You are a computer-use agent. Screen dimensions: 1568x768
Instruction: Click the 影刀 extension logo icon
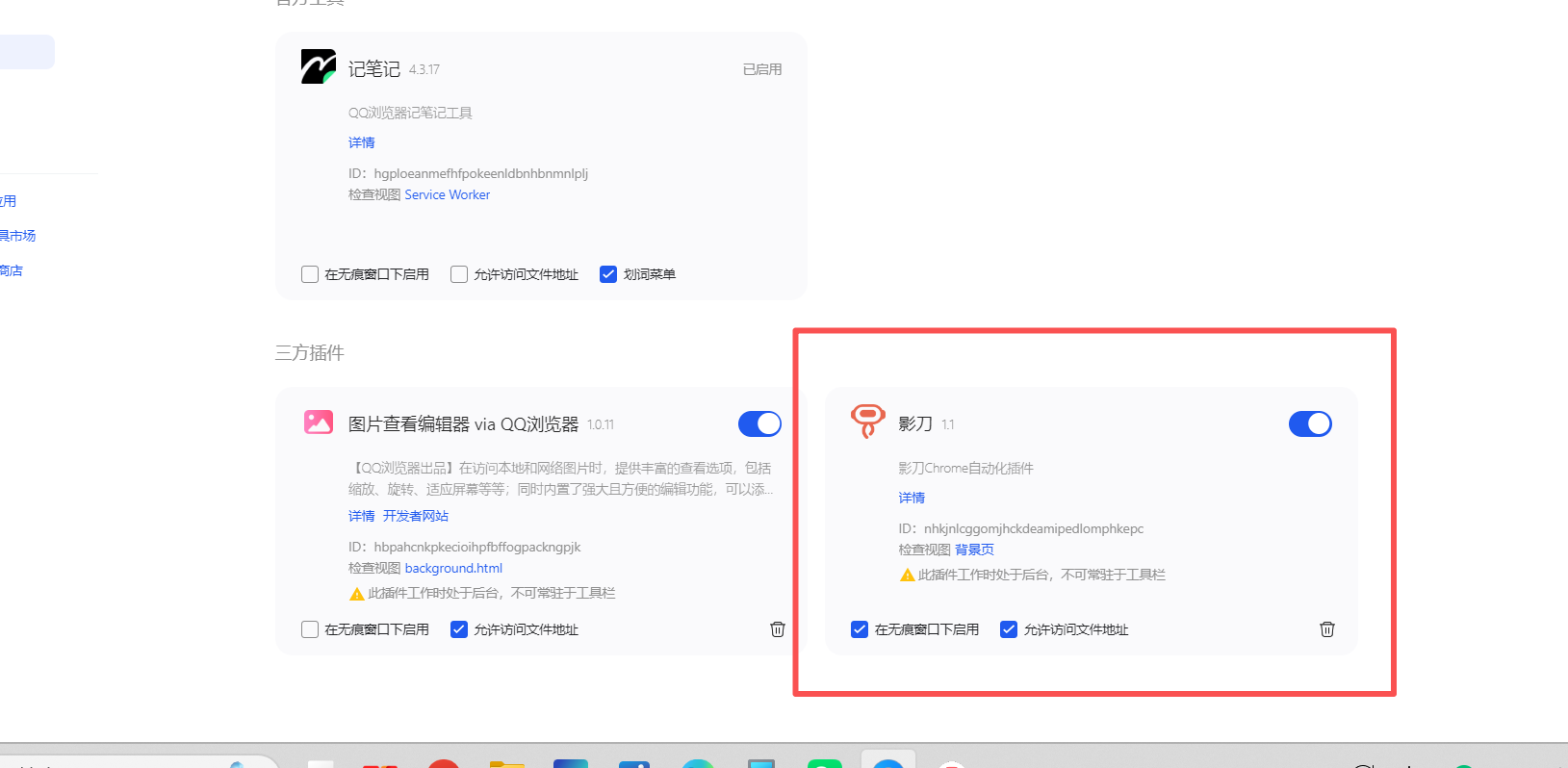868,421
